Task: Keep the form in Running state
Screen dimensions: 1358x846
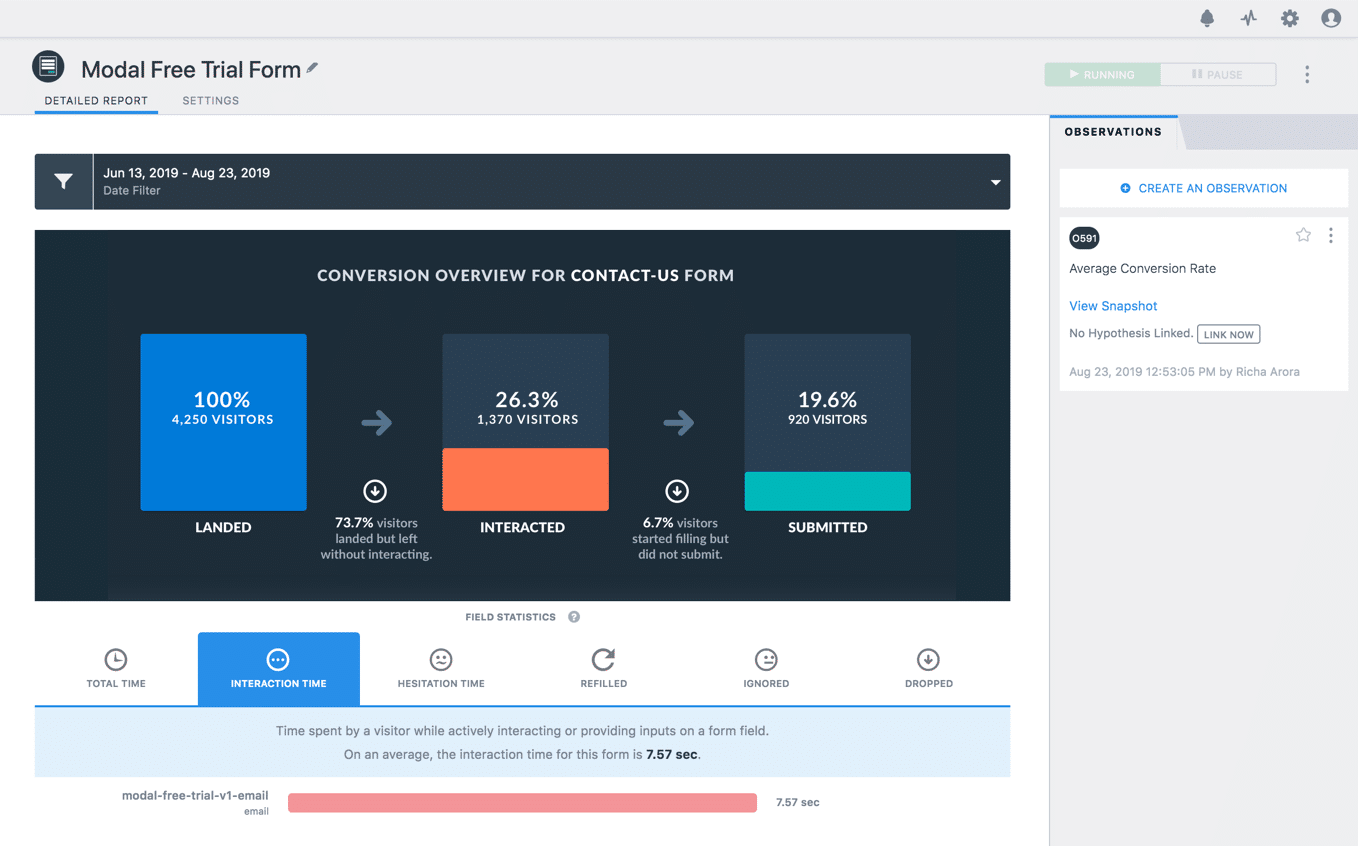Action: [1101, 74]
